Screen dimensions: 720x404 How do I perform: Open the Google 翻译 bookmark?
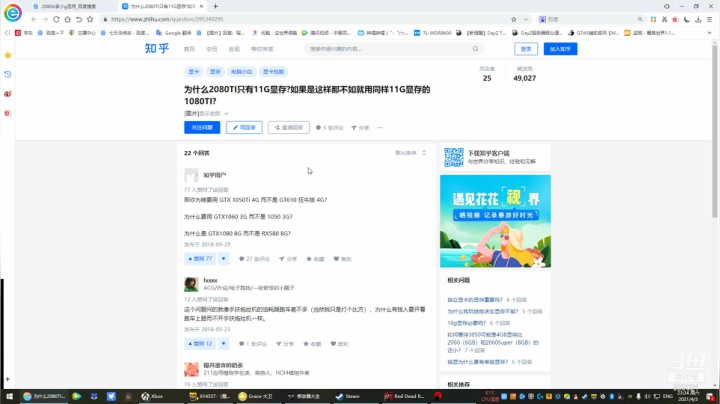point(174,33)
